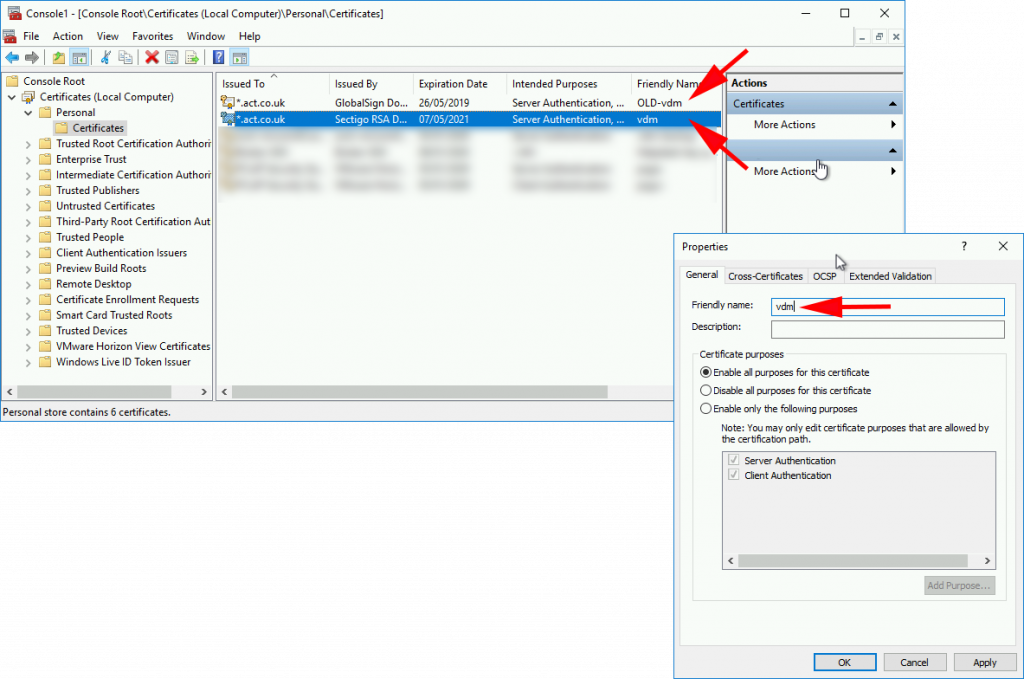Click the Description input field
Viewport: 1024px width, 679px height.
click(x=887, y=329)
